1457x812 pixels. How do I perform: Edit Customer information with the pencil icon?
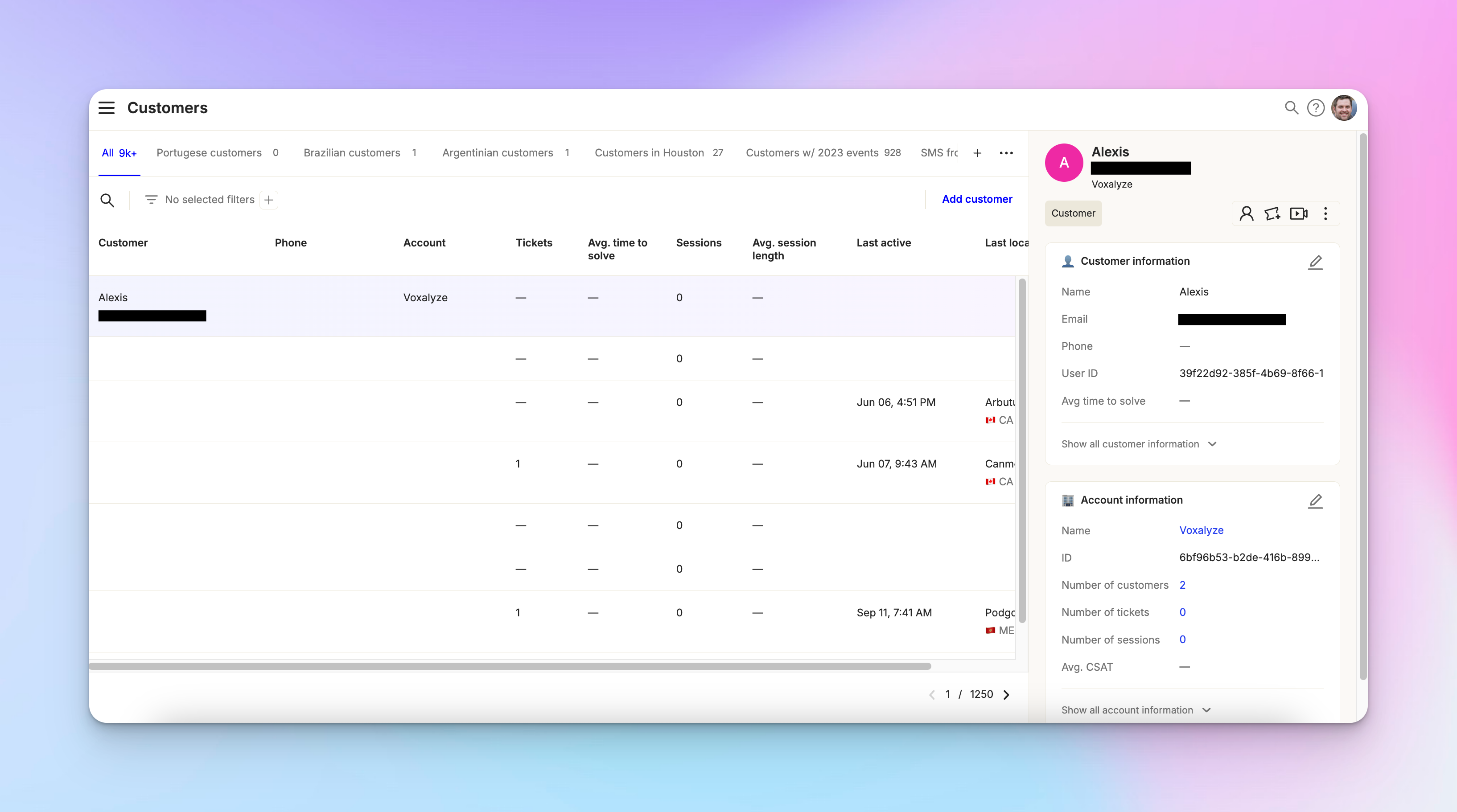(x=1316, y=262)
